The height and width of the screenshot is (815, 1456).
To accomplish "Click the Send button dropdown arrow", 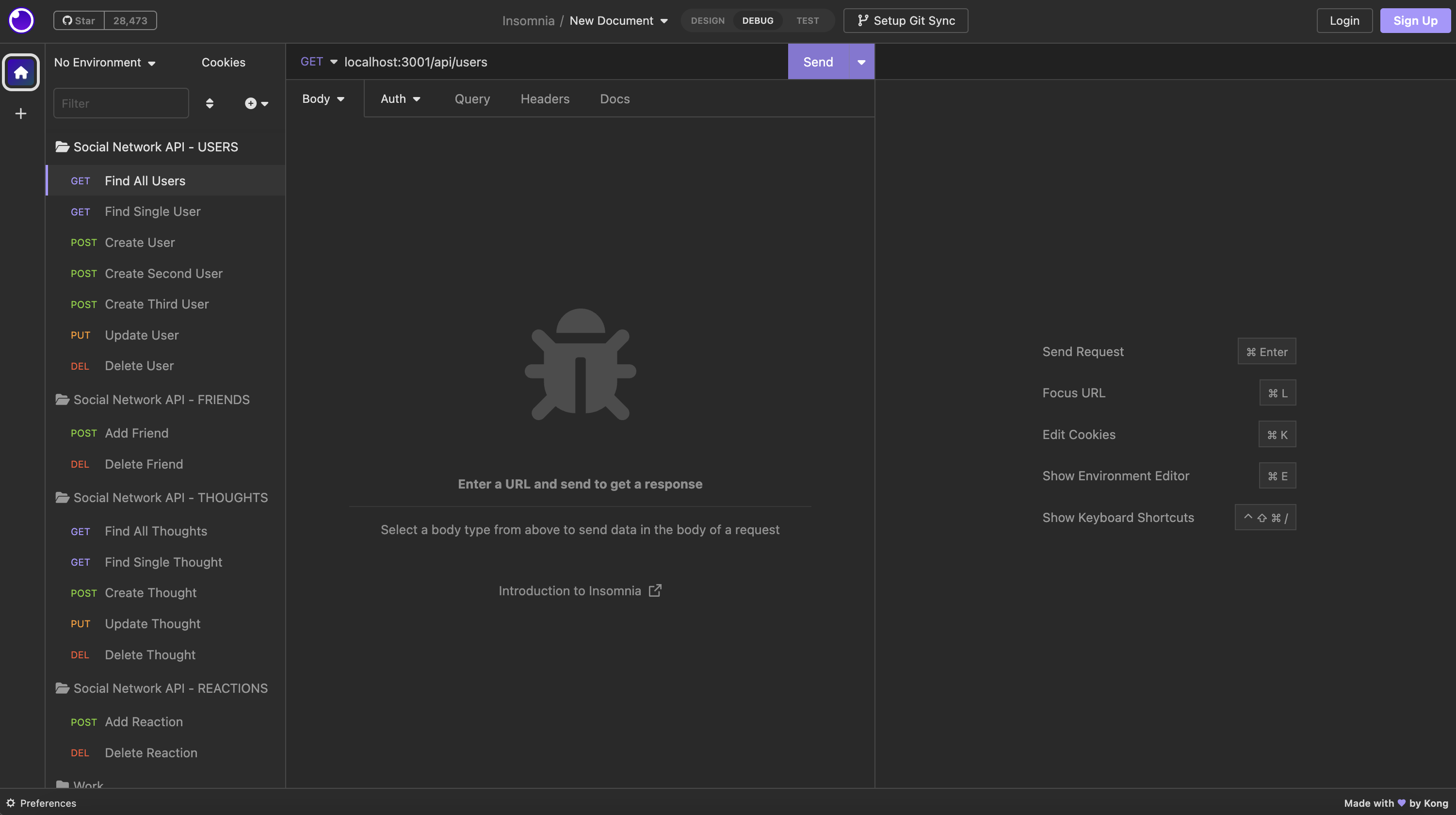I will [861, 61].
